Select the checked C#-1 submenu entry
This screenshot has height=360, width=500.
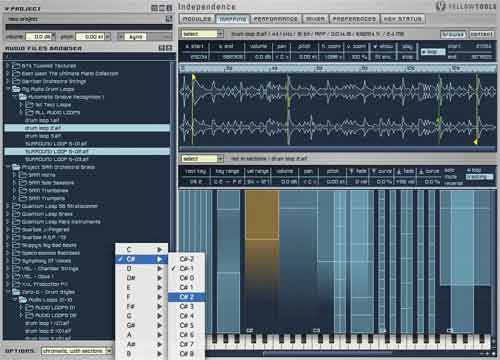(186, 268)
